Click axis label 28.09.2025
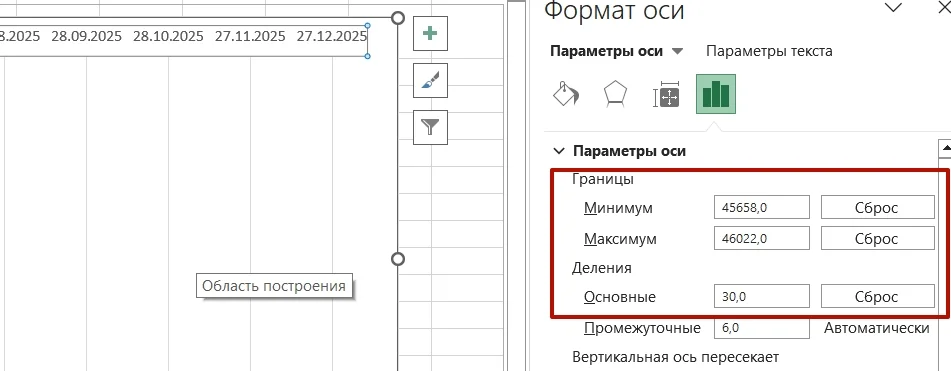This screenshot has height=371, width=951. [x=86, y=36]
